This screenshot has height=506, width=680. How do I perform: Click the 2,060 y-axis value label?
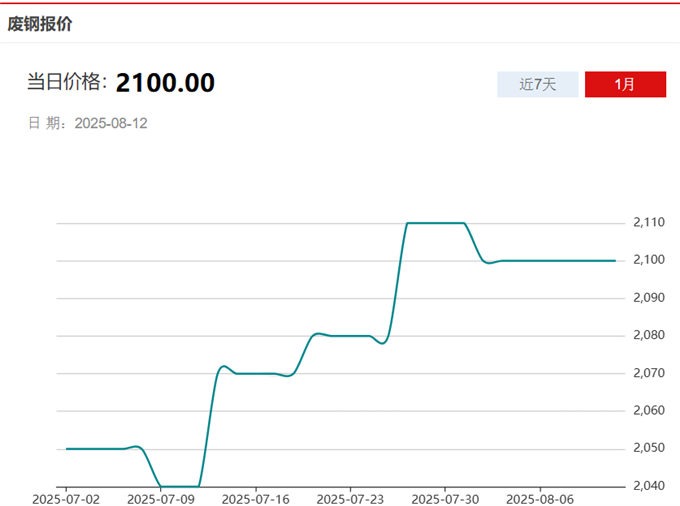click(x=648, y=411)
